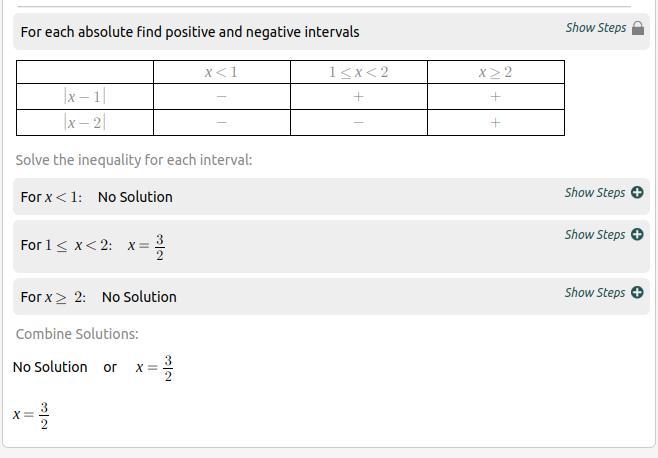Select the 1≤x<2 column header in the table
This screenshot has height=458, width=658.
click(x=358, y=72)
